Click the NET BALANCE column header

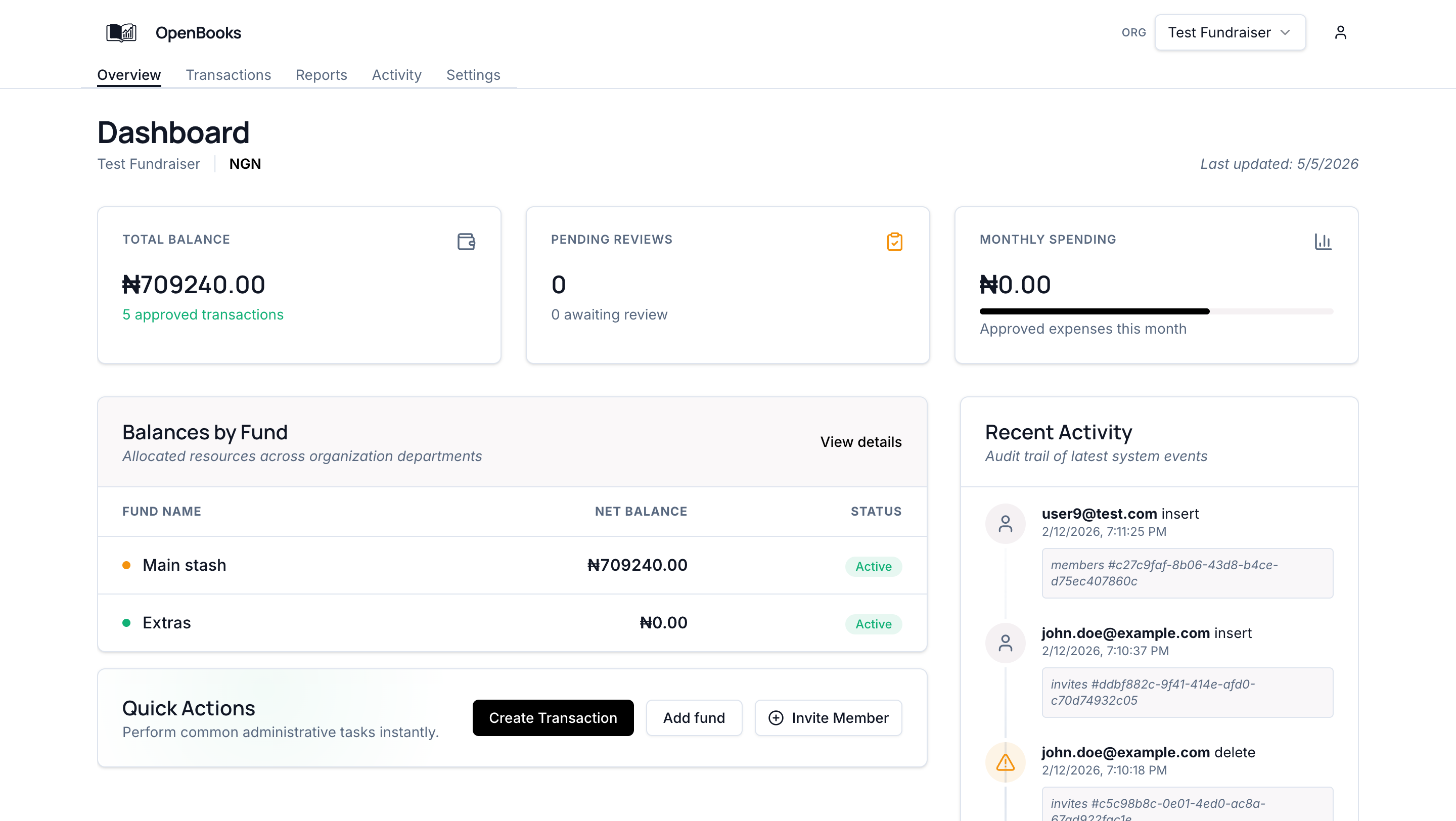(x=641, y=512)
